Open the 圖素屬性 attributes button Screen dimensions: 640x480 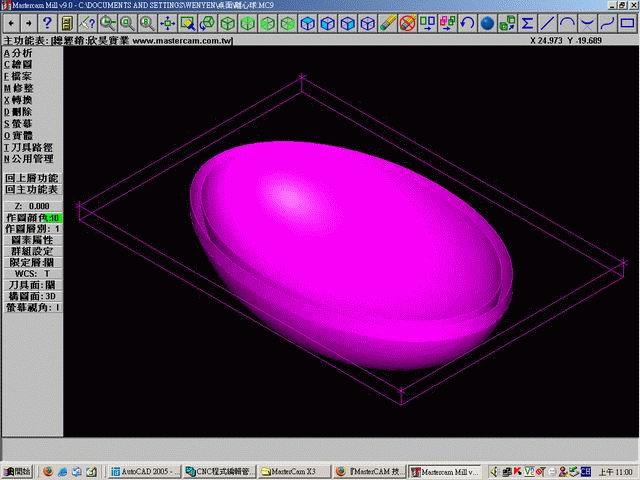(x=32, y=240)
